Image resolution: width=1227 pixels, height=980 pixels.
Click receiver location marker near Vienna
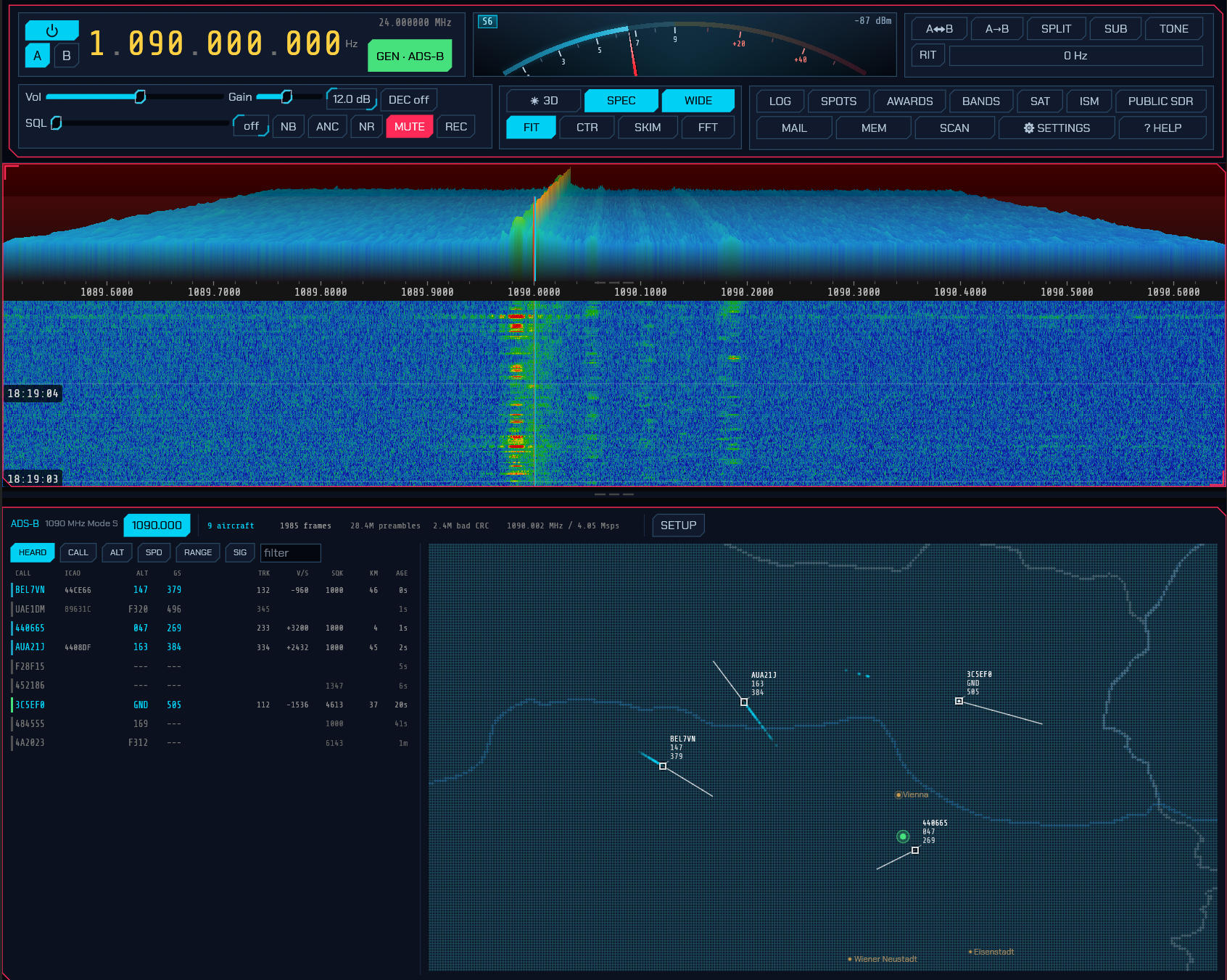coord(903,836)
